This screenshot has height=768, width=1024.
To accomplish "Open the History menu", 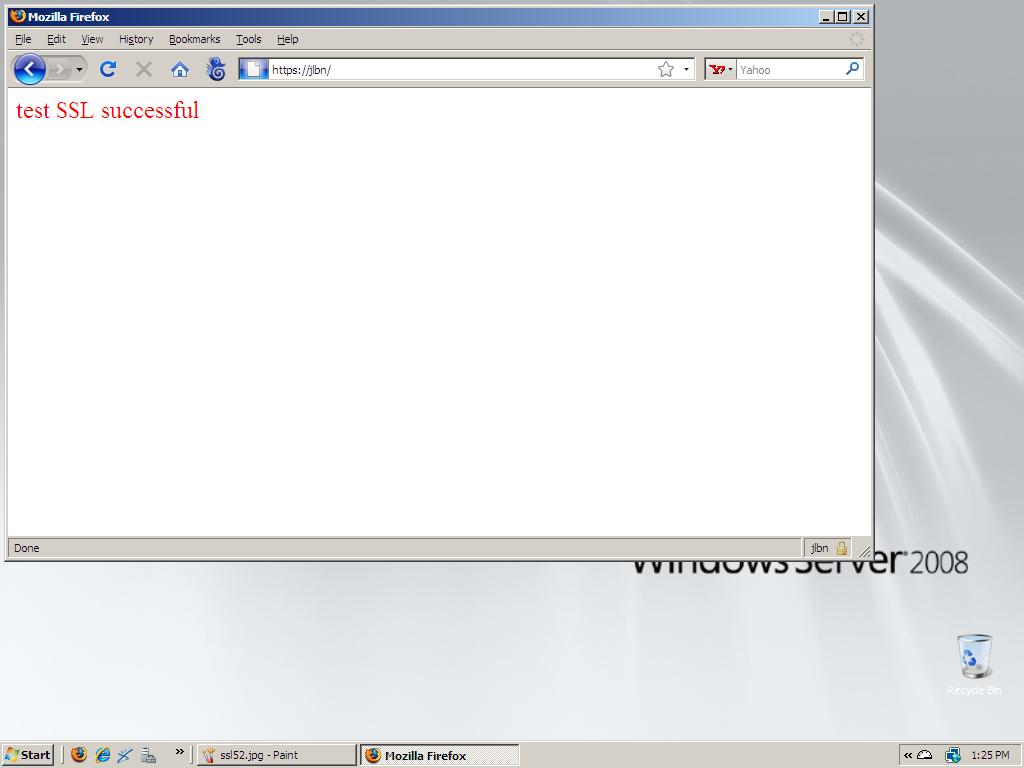I will tap(136, 39).
